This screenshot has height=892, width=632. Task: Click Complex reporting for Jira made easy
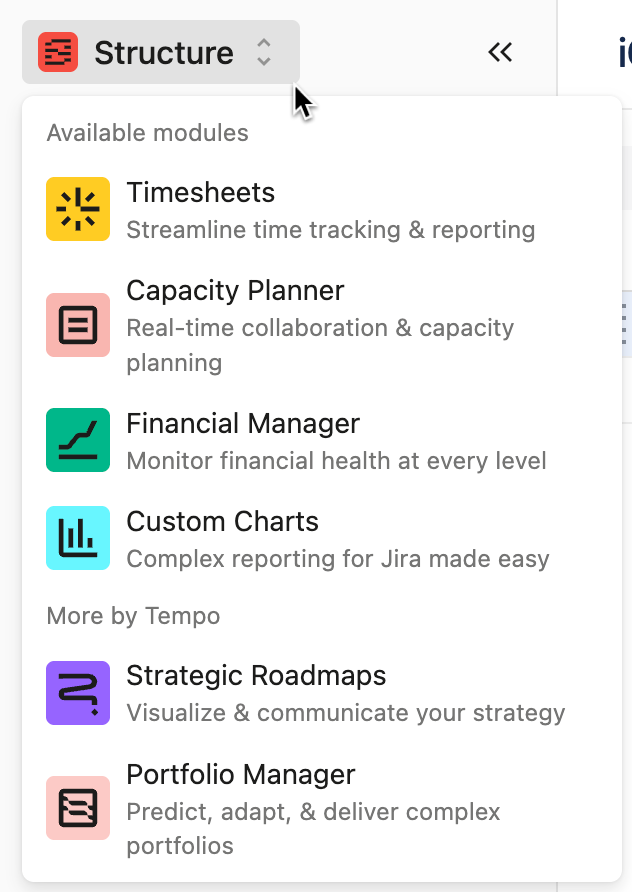point(338,559)
